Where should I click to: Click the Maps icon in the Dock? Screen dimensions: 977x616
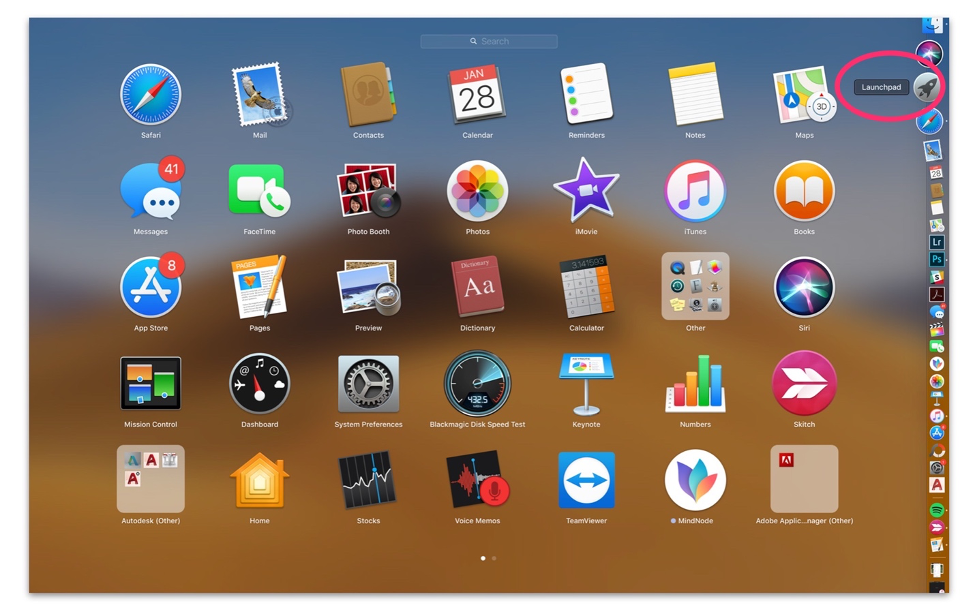click(937, 225)
